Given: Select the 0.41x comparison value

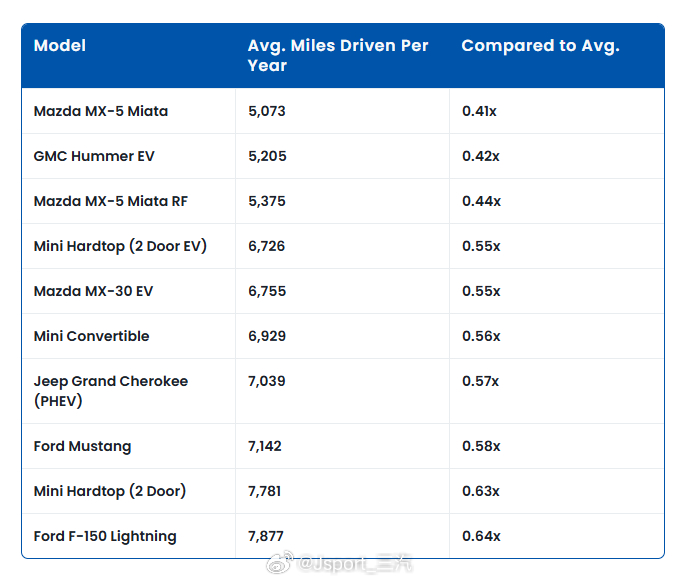Looking at the screenshot, I should tap(479, 111).
